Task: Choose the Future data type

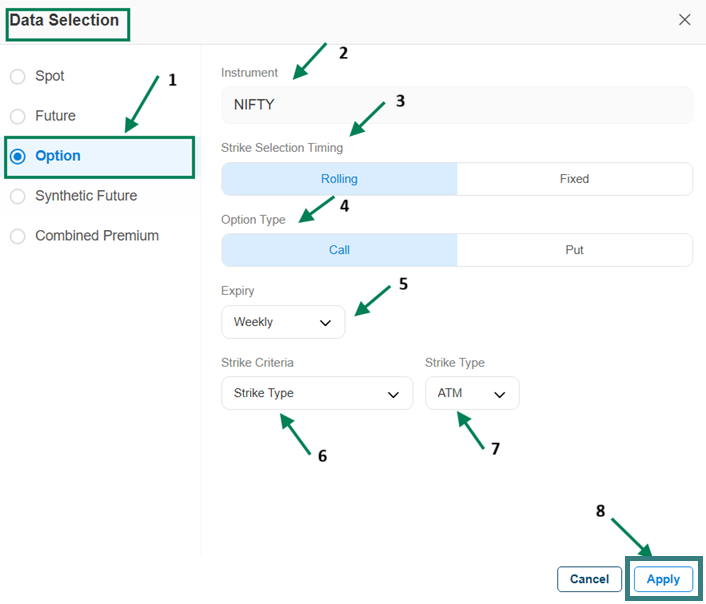Action: coord(18,116)
